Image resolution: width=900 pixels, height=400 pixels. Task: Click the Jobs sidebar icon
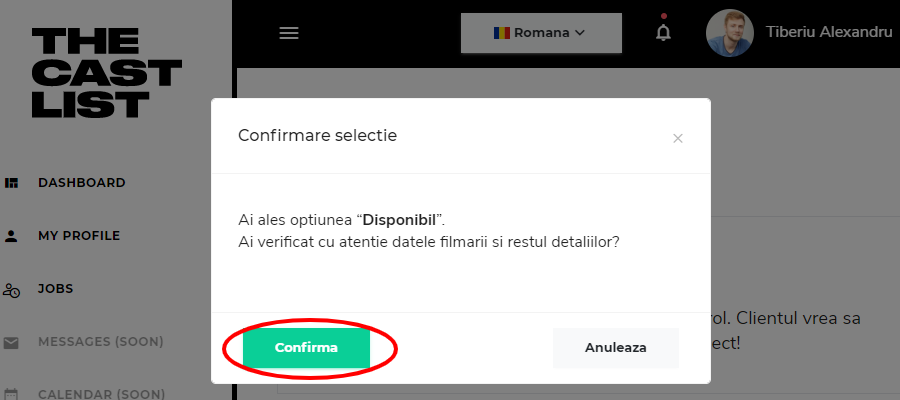click(x=12, y=290)
